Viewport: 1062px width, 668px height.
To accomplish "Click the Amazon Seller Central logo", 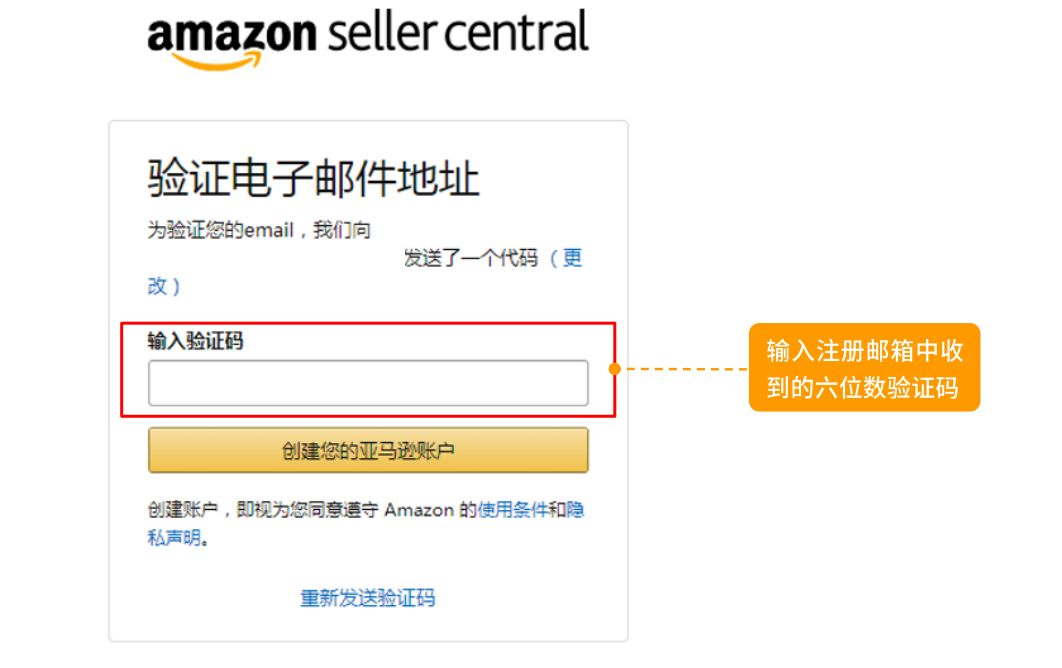I will (367, 38).
